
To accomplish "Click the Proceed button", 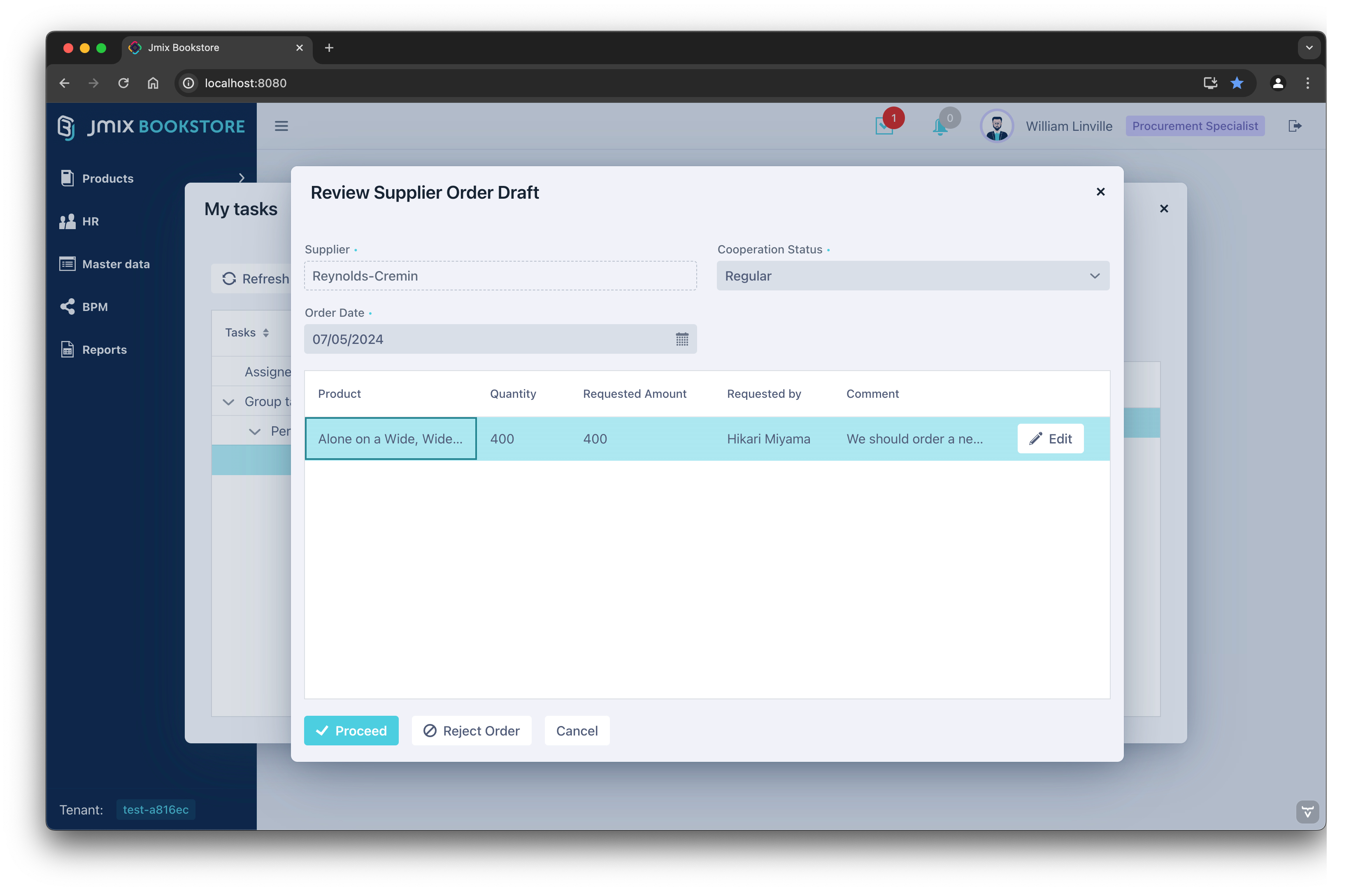I will [x=351, y=731].
